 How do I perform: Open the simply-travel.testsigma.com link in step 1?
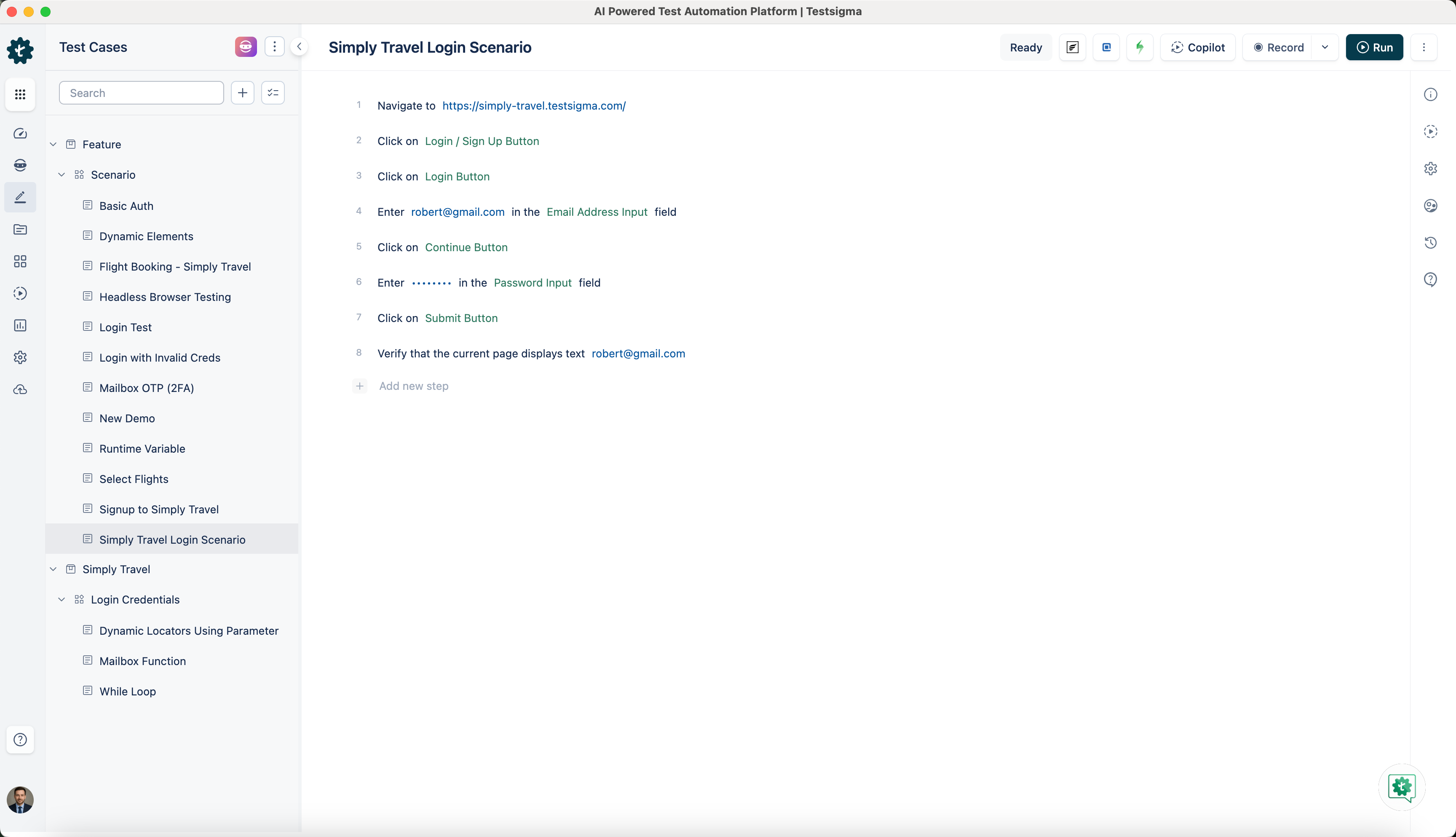tap(534, 105)
